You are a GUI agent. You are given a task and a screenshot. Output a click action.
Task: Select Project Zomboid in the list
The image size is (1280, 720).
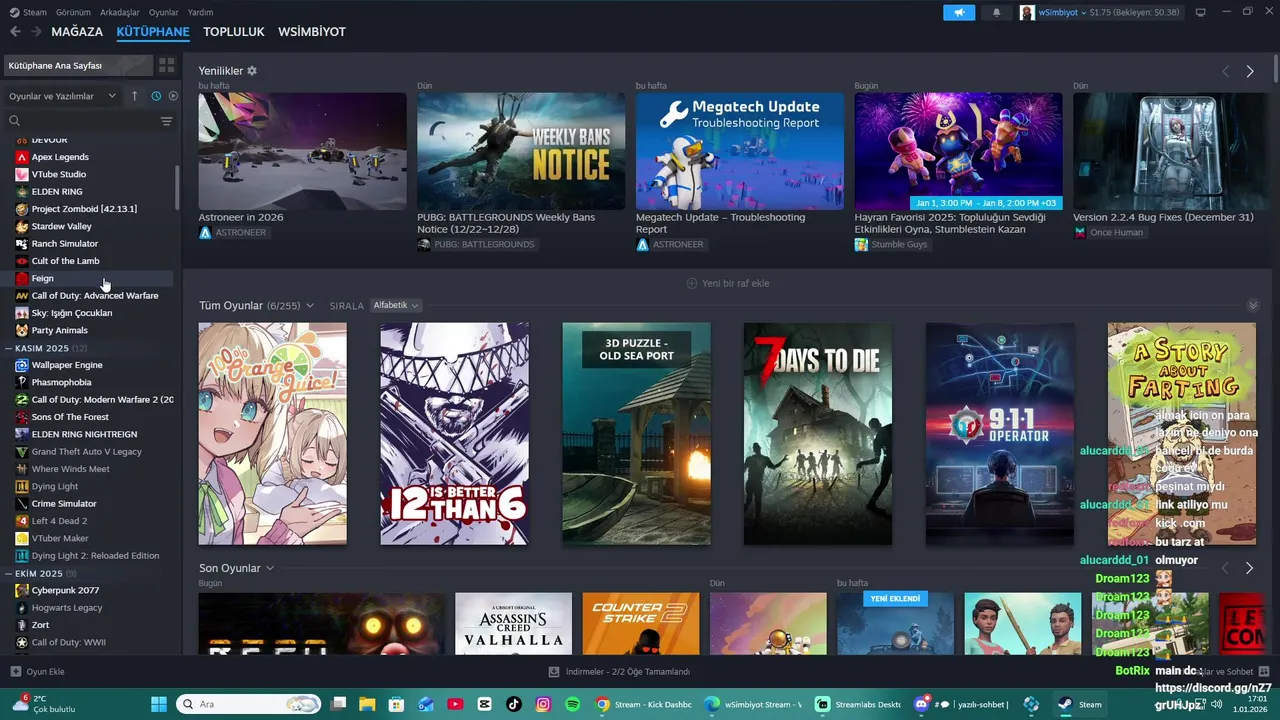coord(84,209)
